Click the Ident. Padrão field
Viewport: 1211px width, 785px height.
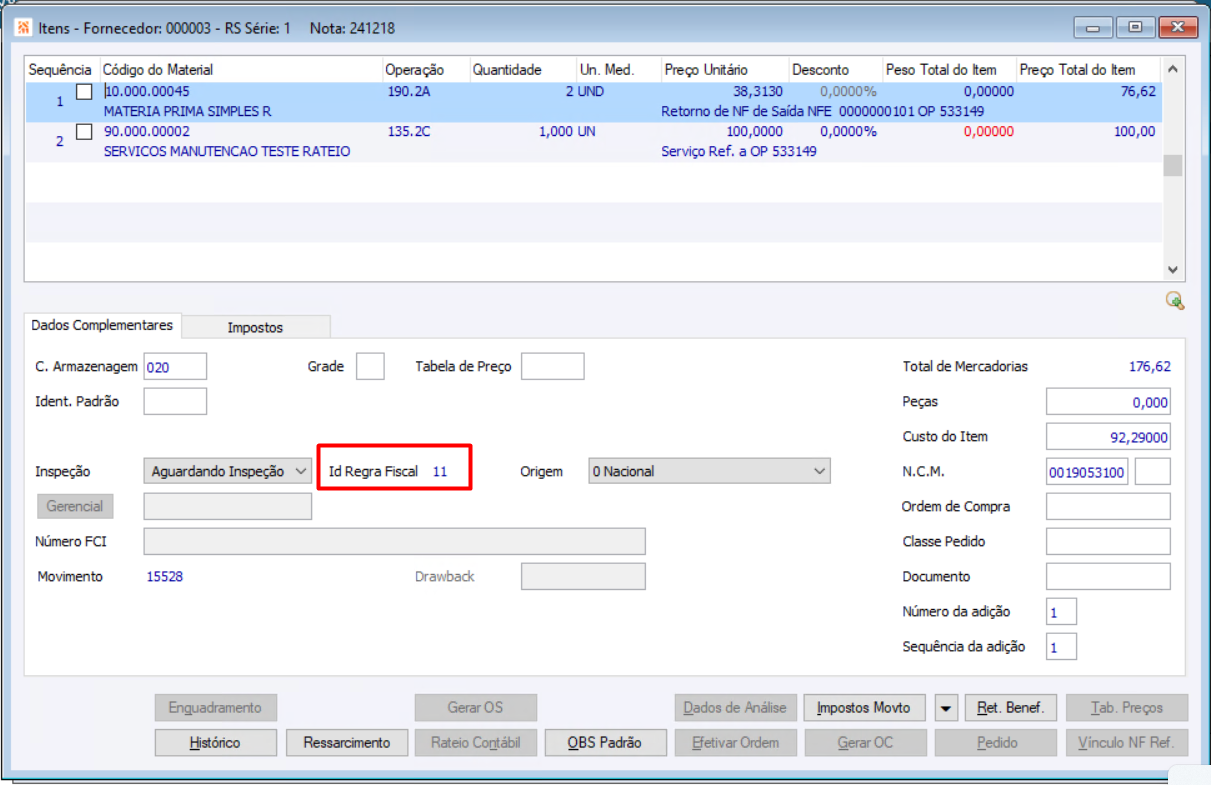point(175,402)
